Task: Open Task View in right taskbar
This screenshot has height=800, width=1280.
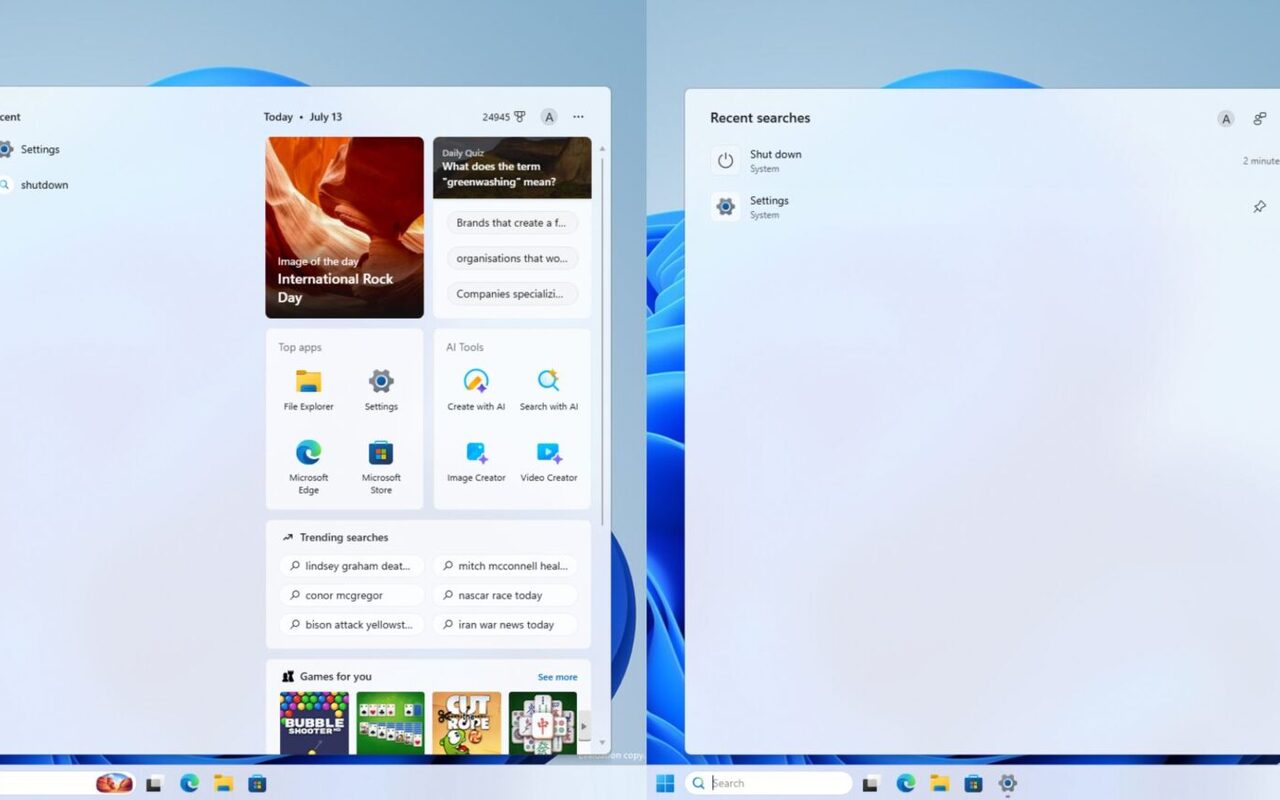Action: [x=872, y=783]
